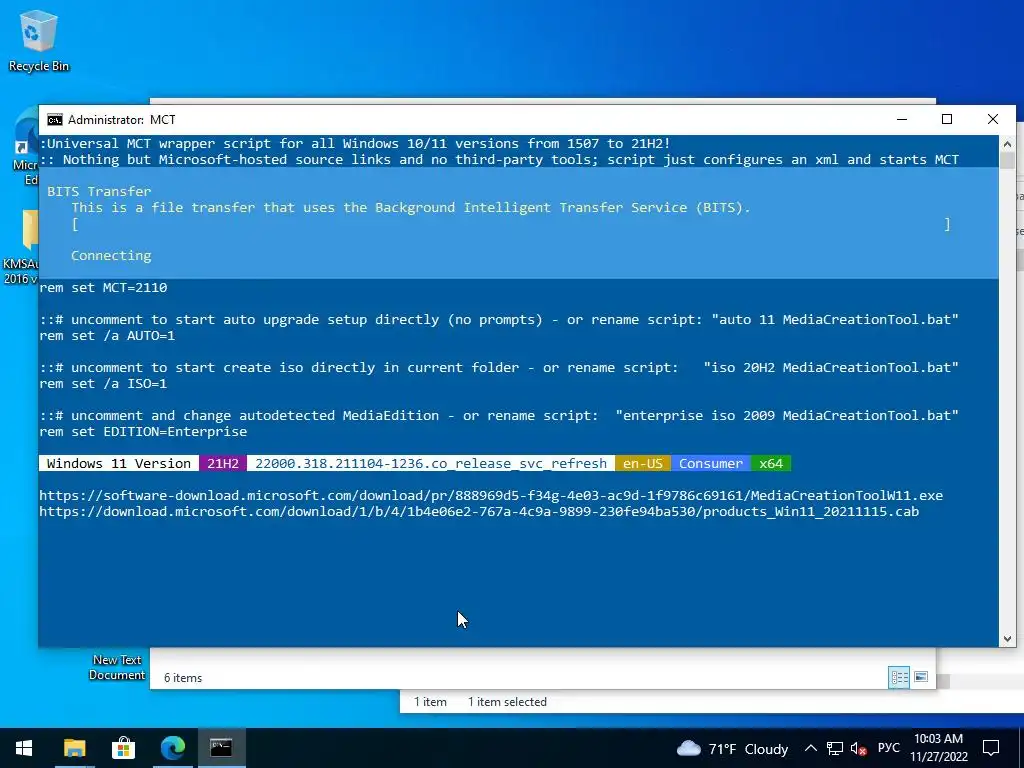Click the products_Win11_20211115.cab URL line
The width and height of the screenshot is (1024, 768).
[479, 511]
